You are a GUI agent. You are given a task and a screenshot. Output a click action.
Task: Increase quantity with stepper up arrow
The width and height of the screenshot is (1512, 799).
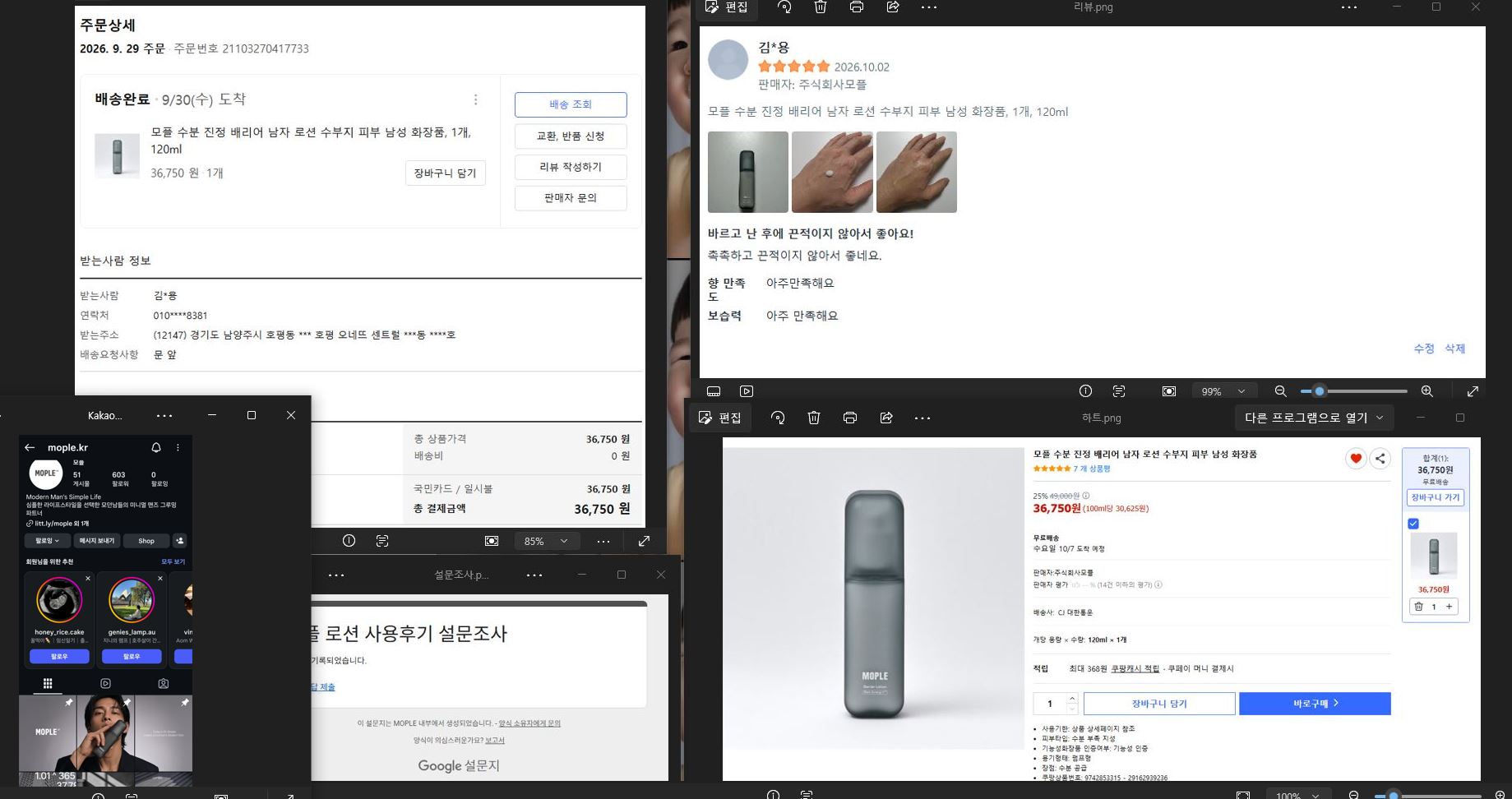tap(1072, 699)
